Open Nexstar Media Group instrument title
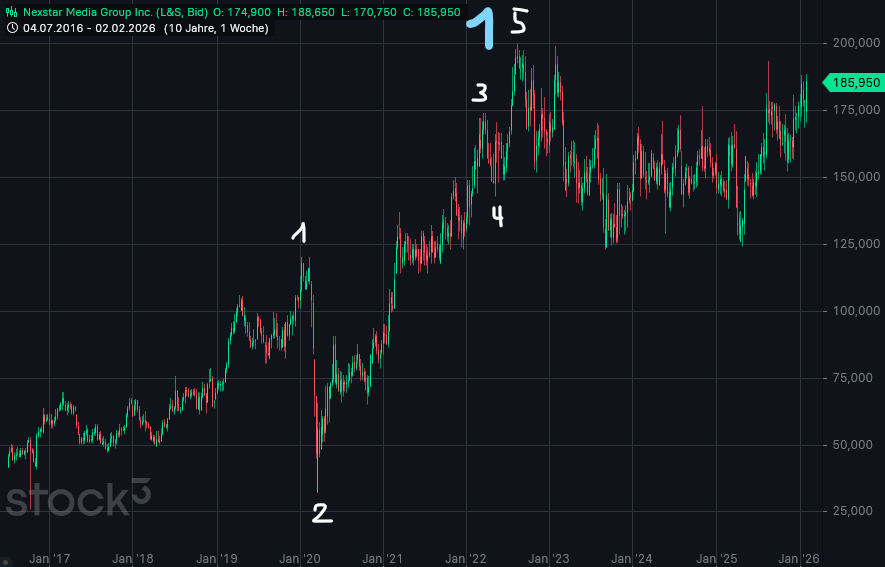885x567 pixels. pos(115,12)
